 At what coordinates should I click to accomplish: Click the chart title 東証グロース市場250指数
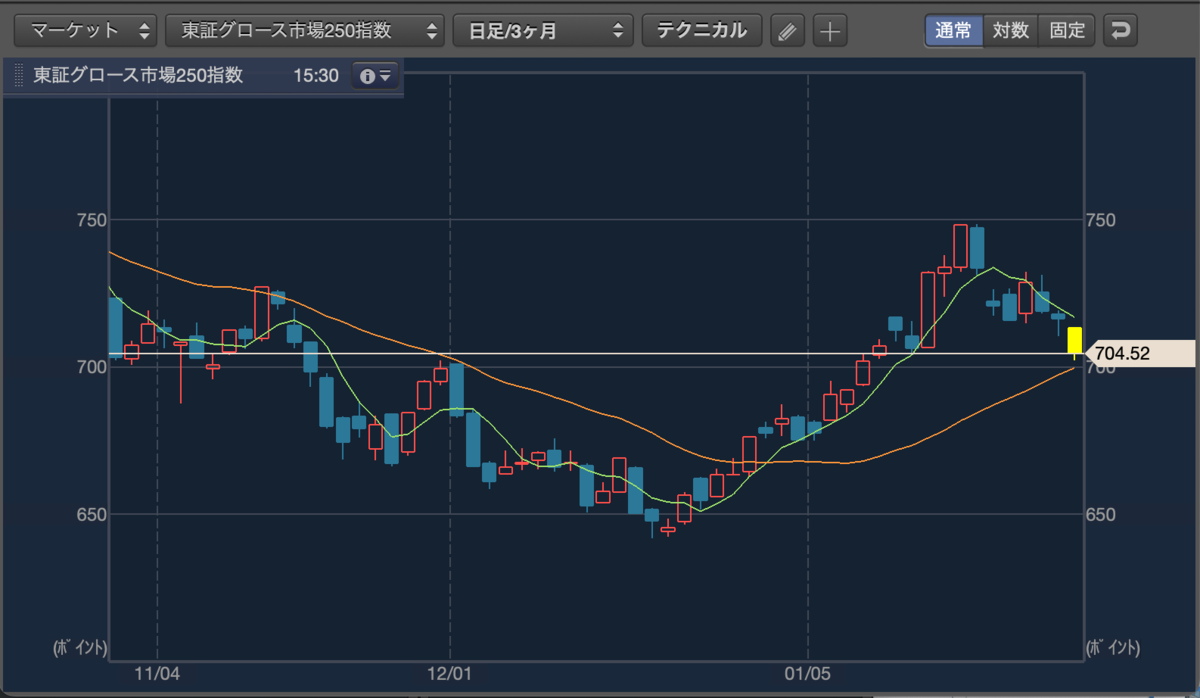click(138, 76)
